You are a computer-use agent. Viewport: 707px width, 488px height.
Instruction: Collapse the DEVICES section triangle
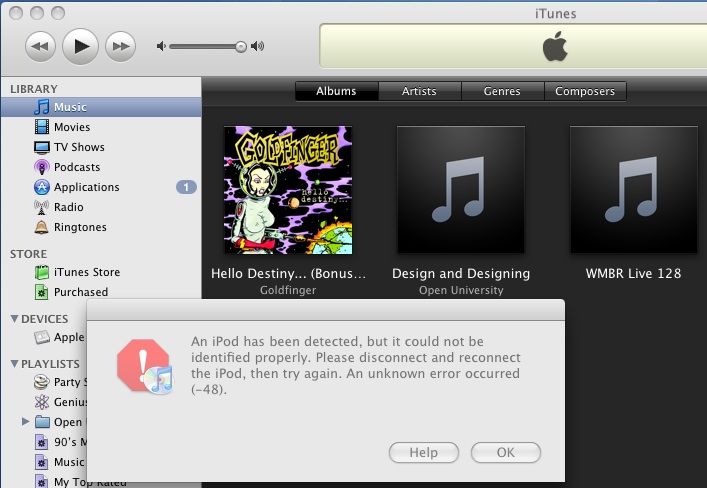point(15,319)
